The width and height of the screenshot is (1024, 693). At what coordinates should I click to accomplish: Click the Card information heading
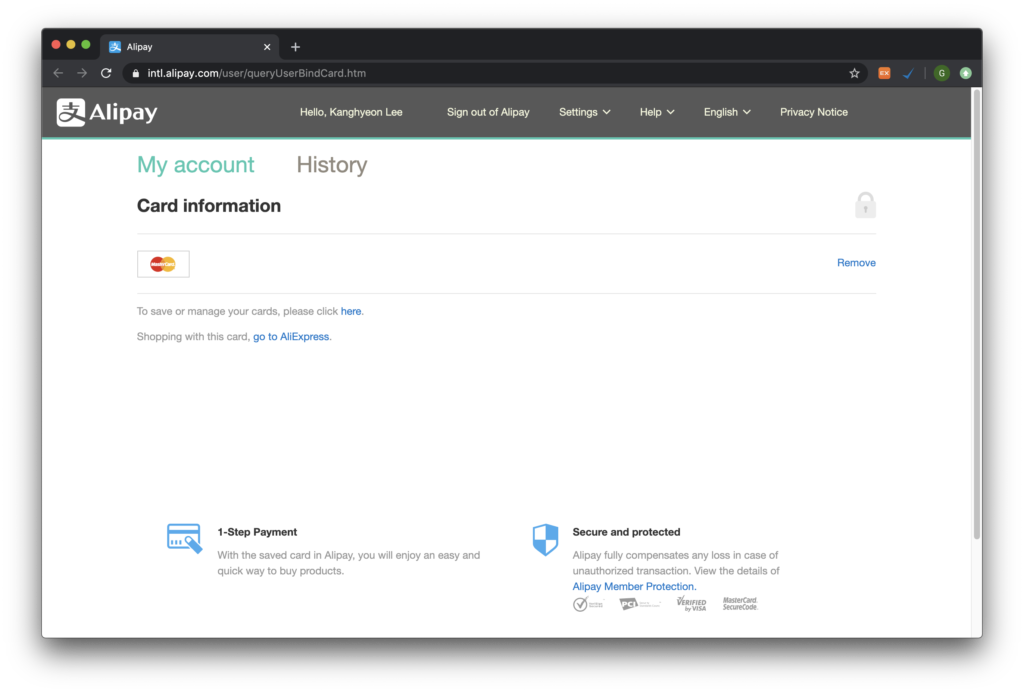click(209, 206)
